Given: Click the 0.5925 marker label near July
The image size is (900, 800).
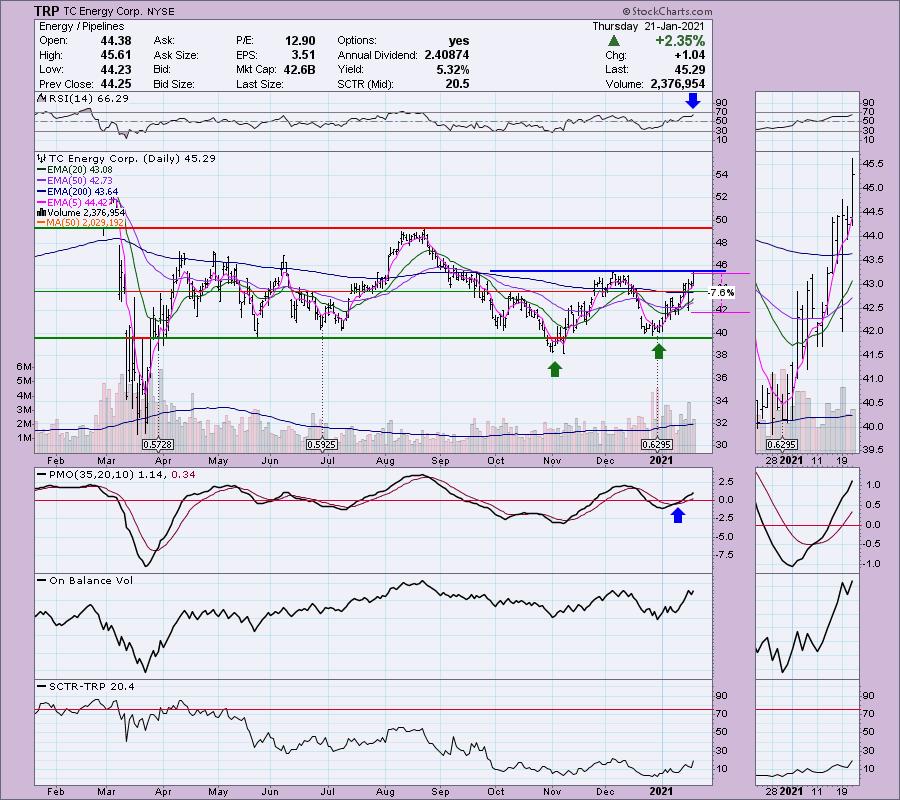Looking at the screenshot, I should pyautogui.click(x=321, y=445).
